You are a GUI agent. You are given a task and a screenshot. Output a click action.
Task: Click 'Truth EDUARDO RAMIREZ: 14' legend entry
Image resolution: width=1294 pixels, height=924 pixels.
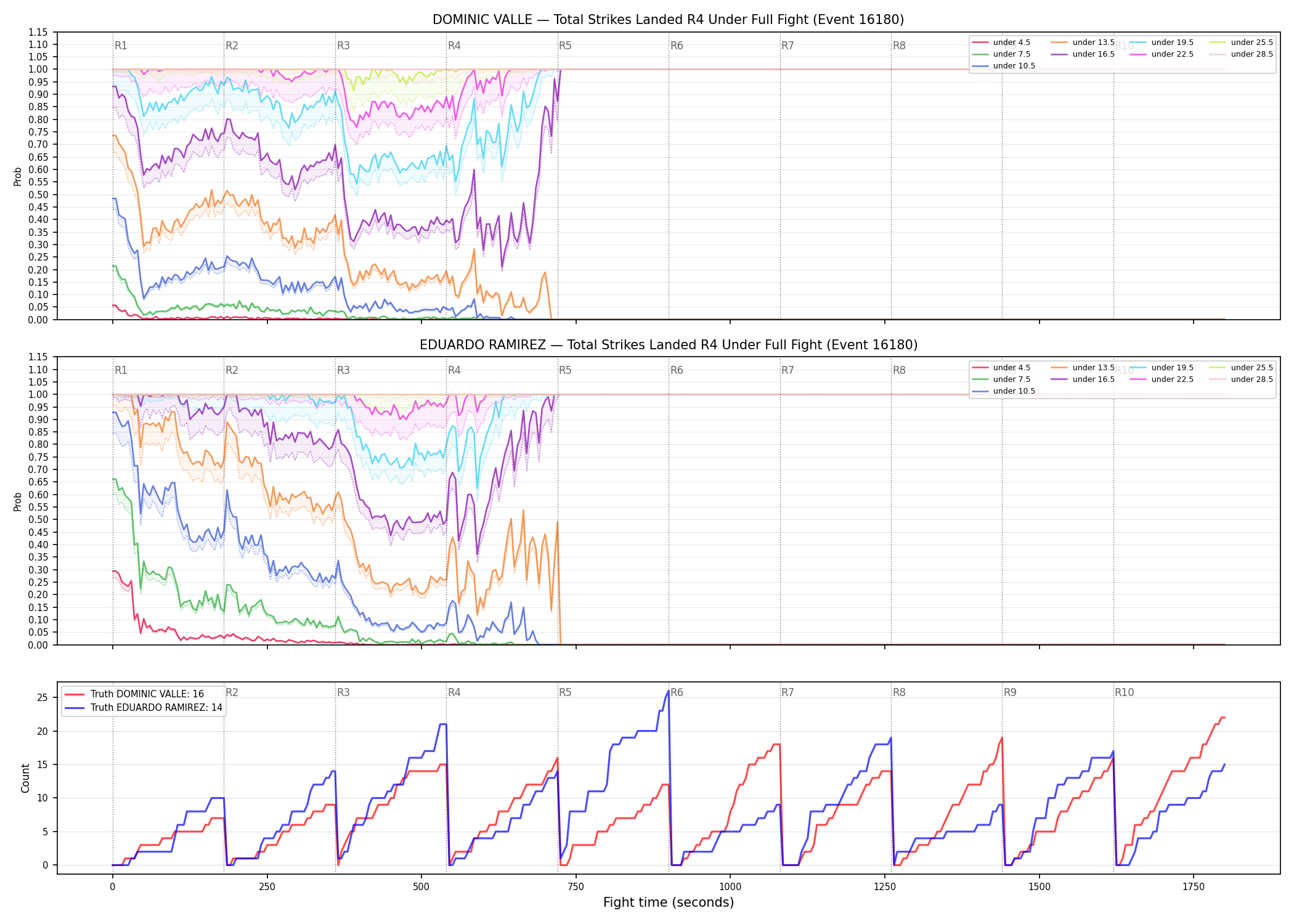144,708
